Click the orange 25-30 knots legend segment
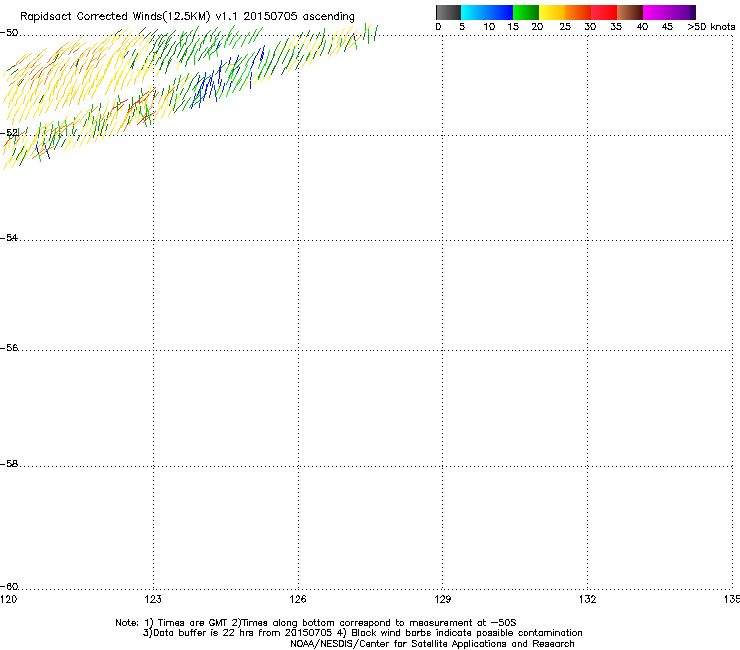Image resolution: width=740 pixels, height=650 pixels. (578, 12)
